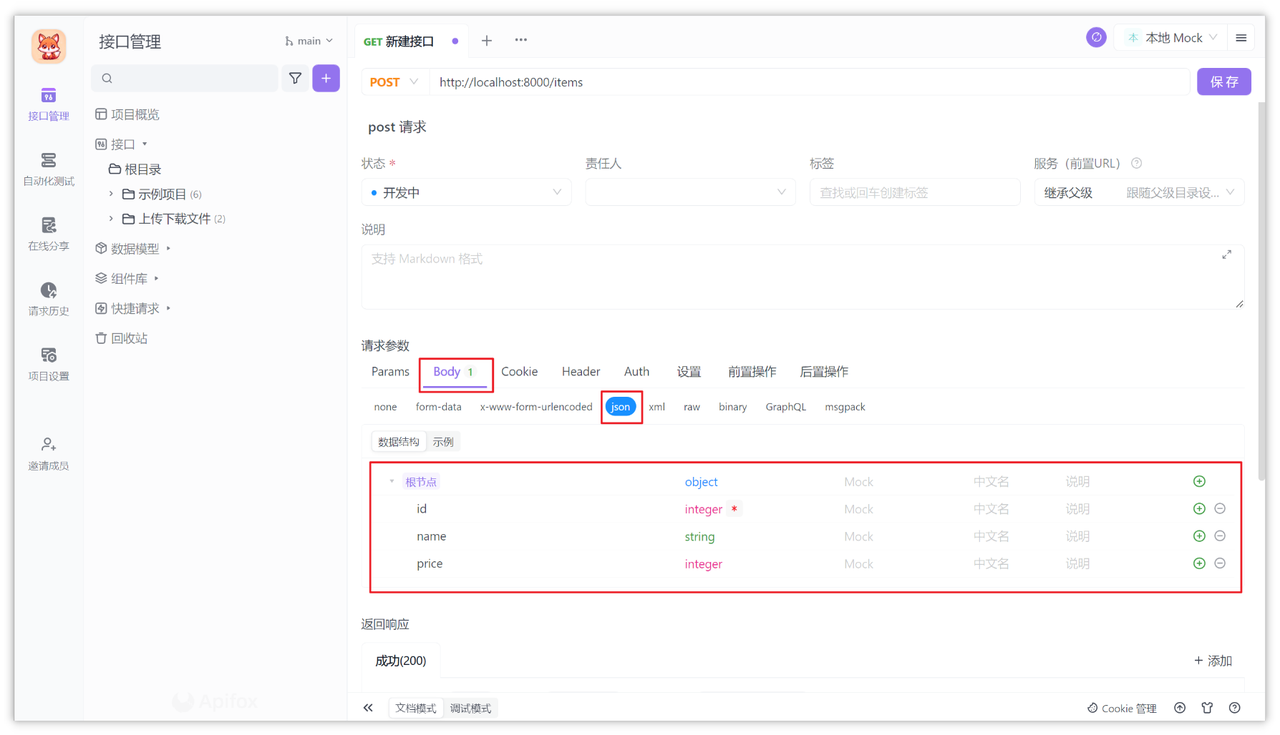
Task: Click the Apifox fox logo
Action: pos(48,46)
